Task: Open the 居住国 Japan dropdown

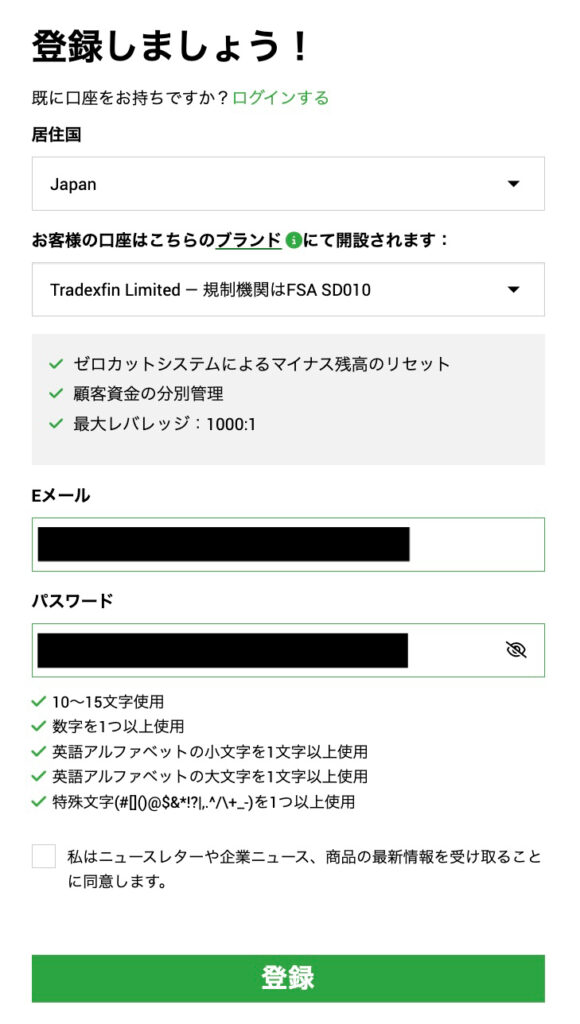Action: (288, 184)
